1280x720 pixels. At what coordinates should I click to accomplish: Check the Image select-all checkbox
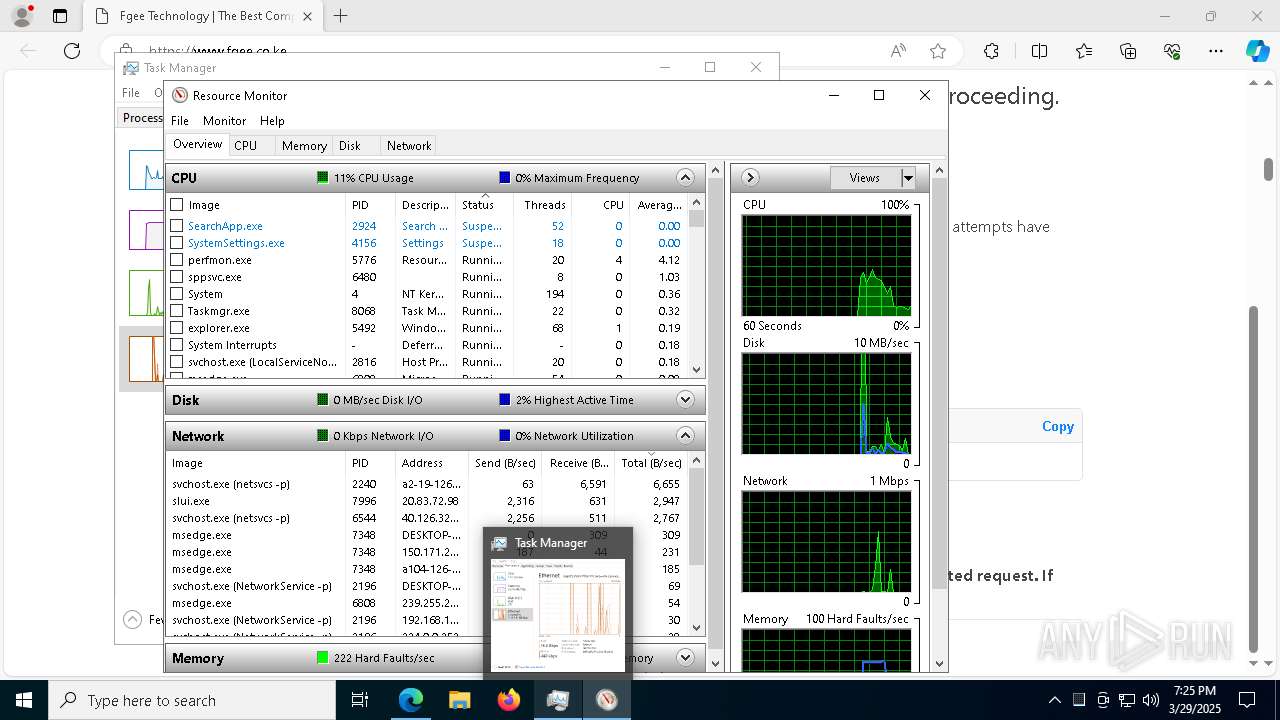tap(177, 205)
